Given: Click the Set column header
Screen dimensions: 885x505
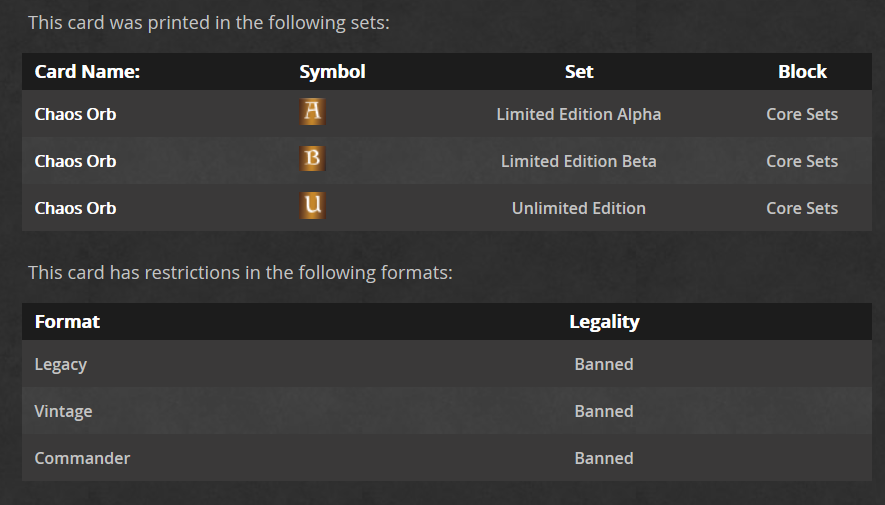Looking at the screenshot, I should 578,72.
